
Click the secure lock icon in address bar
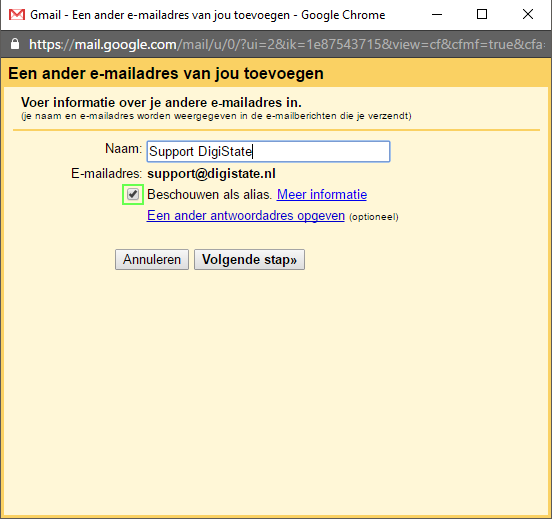(15, 44)
